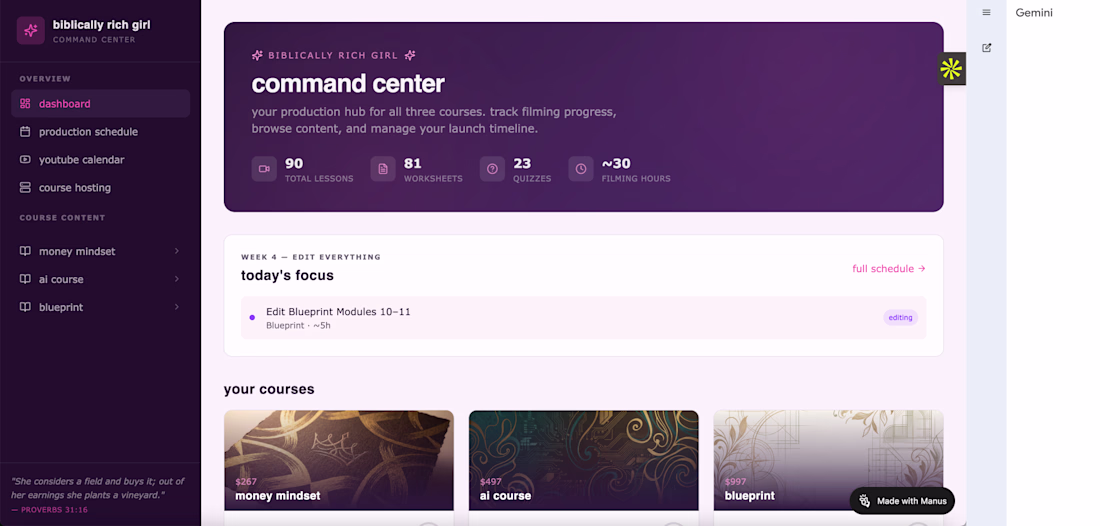
Task: Click the sparkle logo icon in sidebar header
Action: [31, 31]
